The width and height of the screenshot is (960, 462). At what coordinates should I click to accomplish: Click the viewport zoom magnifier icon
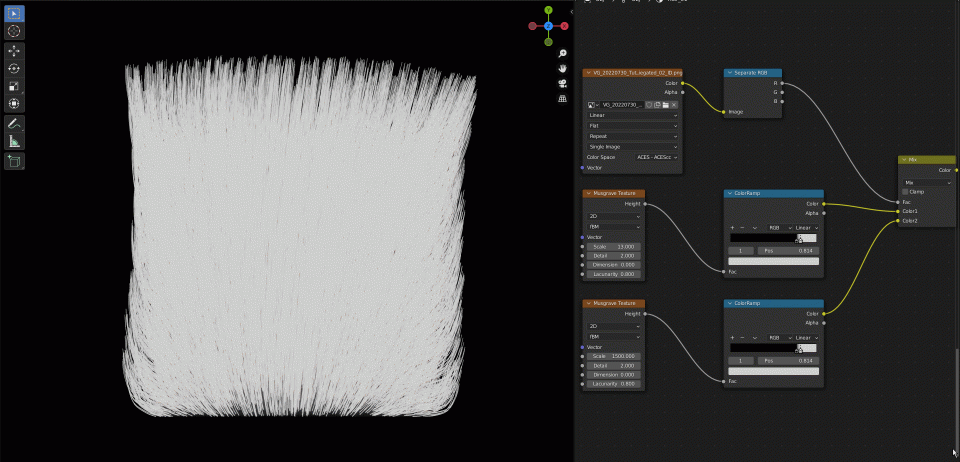(x=562, y=54)
